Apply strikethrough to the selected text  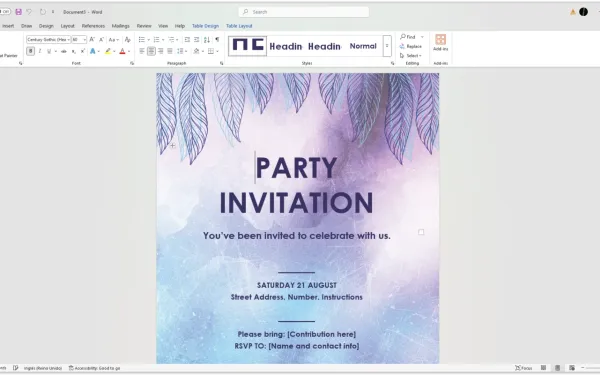click(64, 51)
